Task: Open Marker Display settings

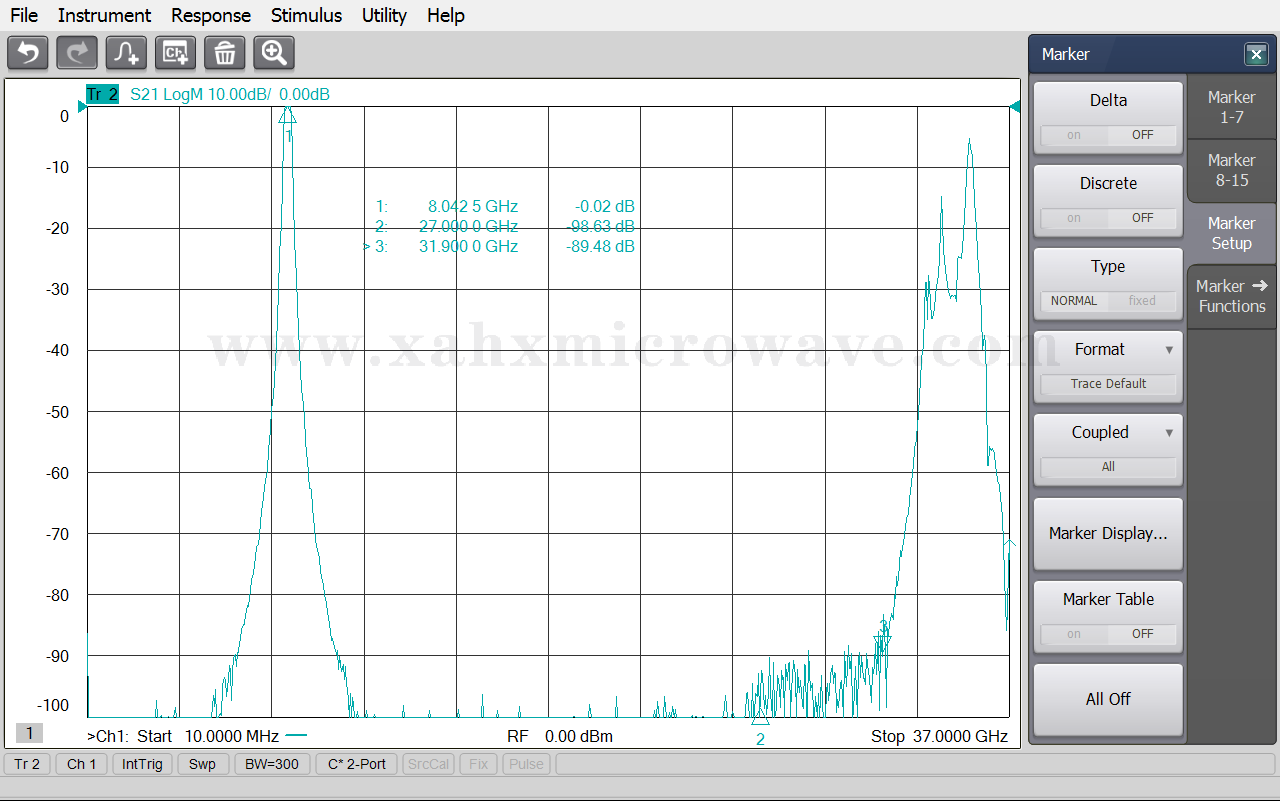Action: click(1108, 534)
